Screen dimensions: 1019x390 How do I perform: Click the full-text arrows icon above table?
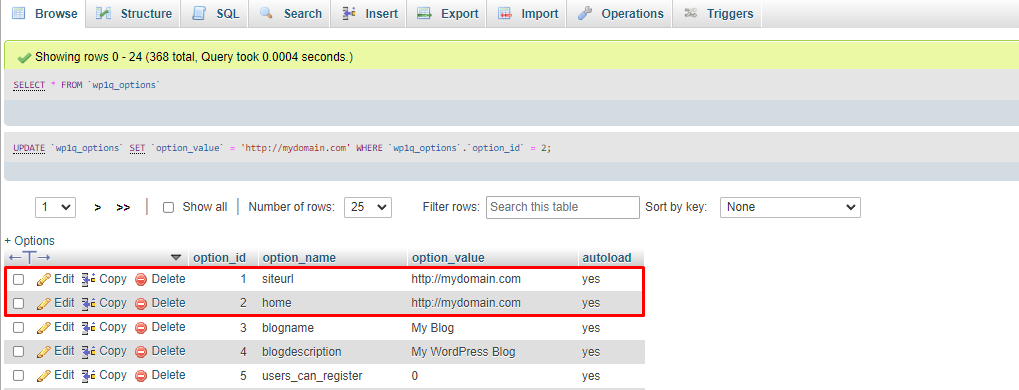(x=30, y=257)
